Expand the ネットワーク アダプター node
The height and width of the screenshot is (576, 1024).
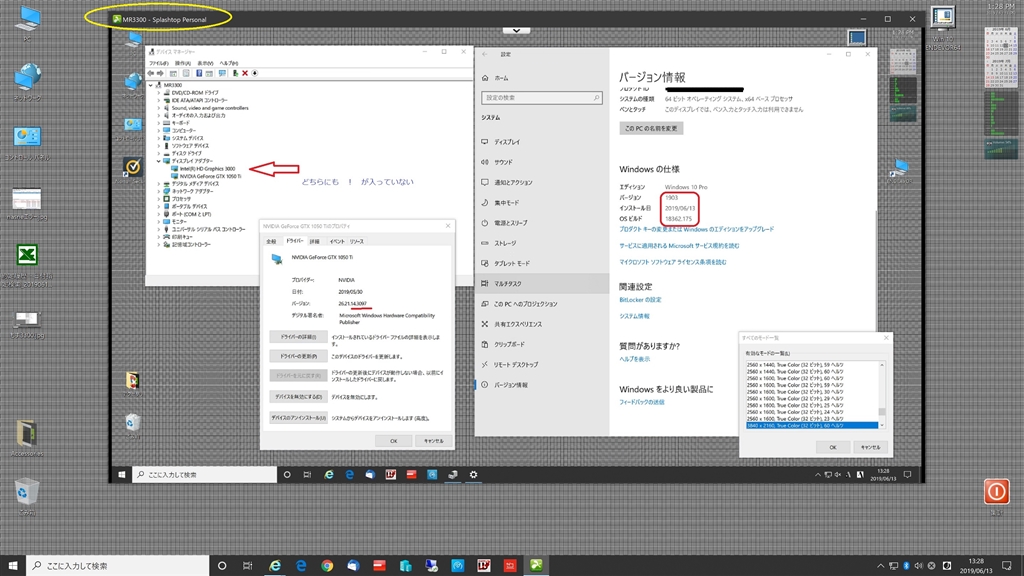click(159, 191)
